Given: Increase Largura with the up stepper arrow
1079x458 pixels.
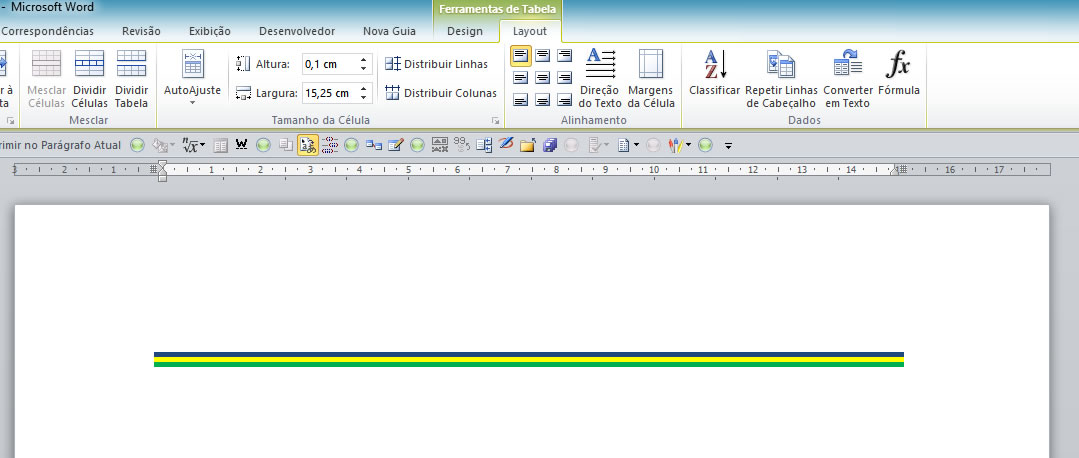Looking at the screenshot, I should (363, 89).
